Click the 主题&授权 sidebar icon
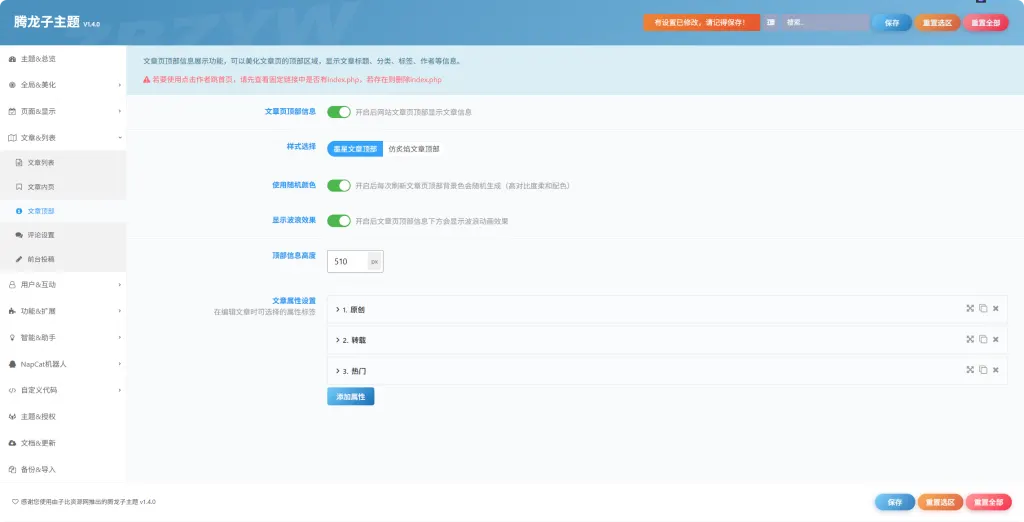This screenshot has height=522, width=1024. point(12,417)
